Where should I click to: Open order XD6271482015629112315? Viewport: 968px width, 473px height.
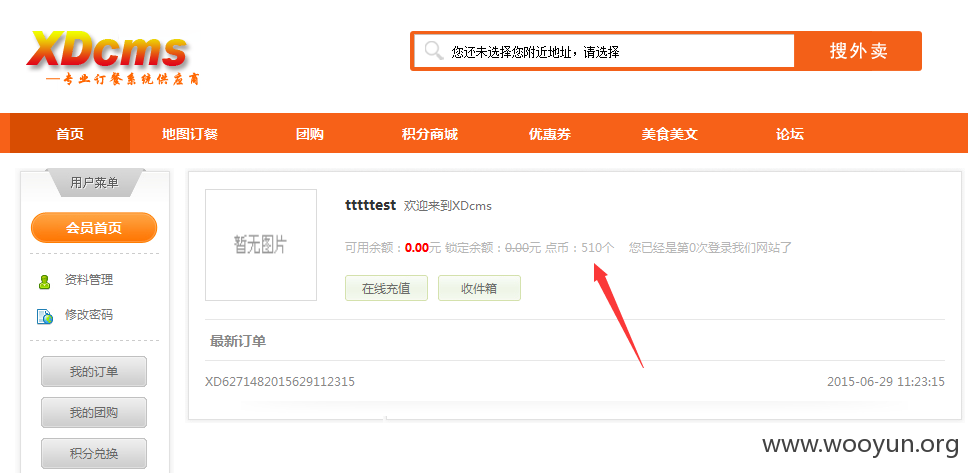pos(280,382)
